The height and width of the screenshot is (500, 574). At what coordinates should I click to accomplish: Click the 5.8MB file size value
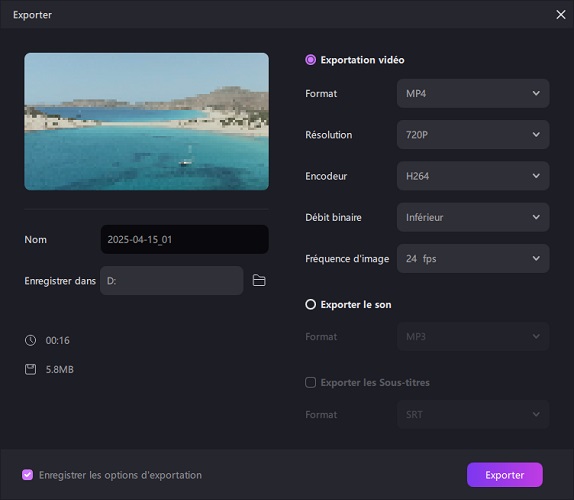60,369
